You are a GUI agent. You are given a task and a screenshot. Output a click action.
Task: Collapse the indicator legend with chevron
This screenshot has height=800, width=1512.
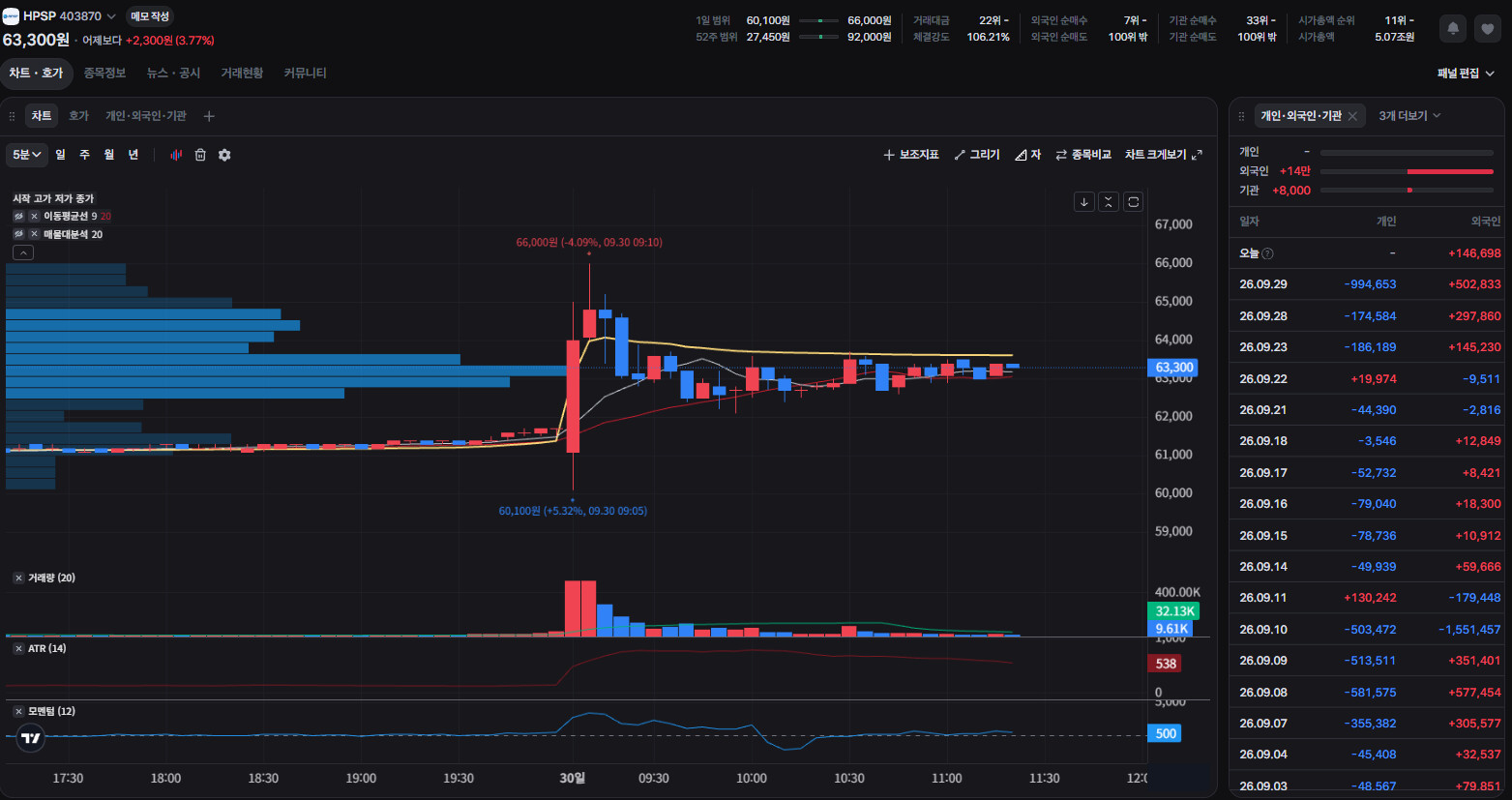coord(23,252)
